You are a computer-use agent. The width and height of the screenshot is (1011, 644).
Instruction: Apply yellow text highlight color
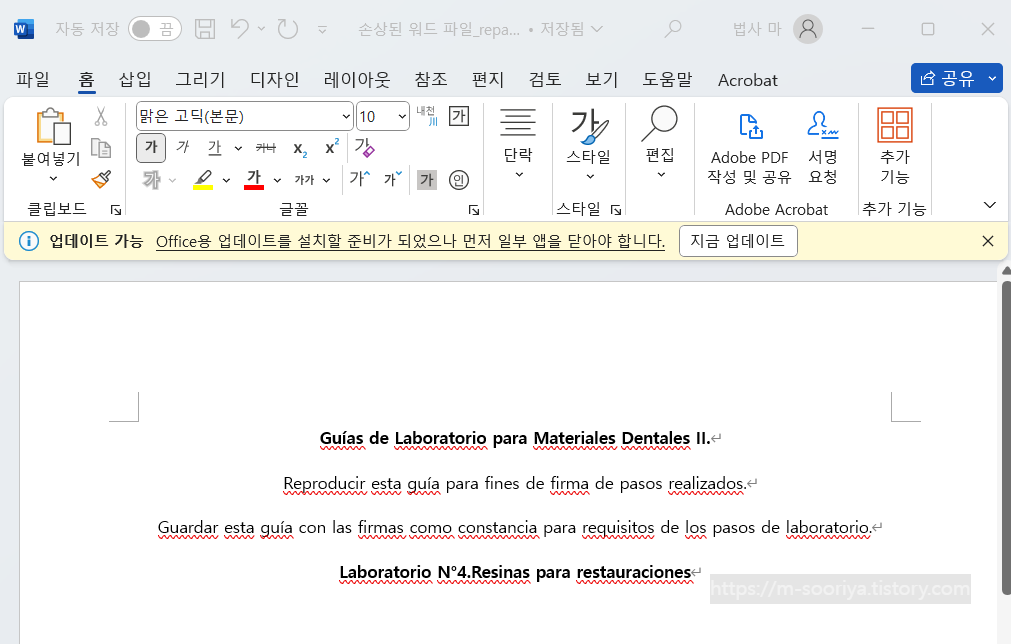click(203, 180)
